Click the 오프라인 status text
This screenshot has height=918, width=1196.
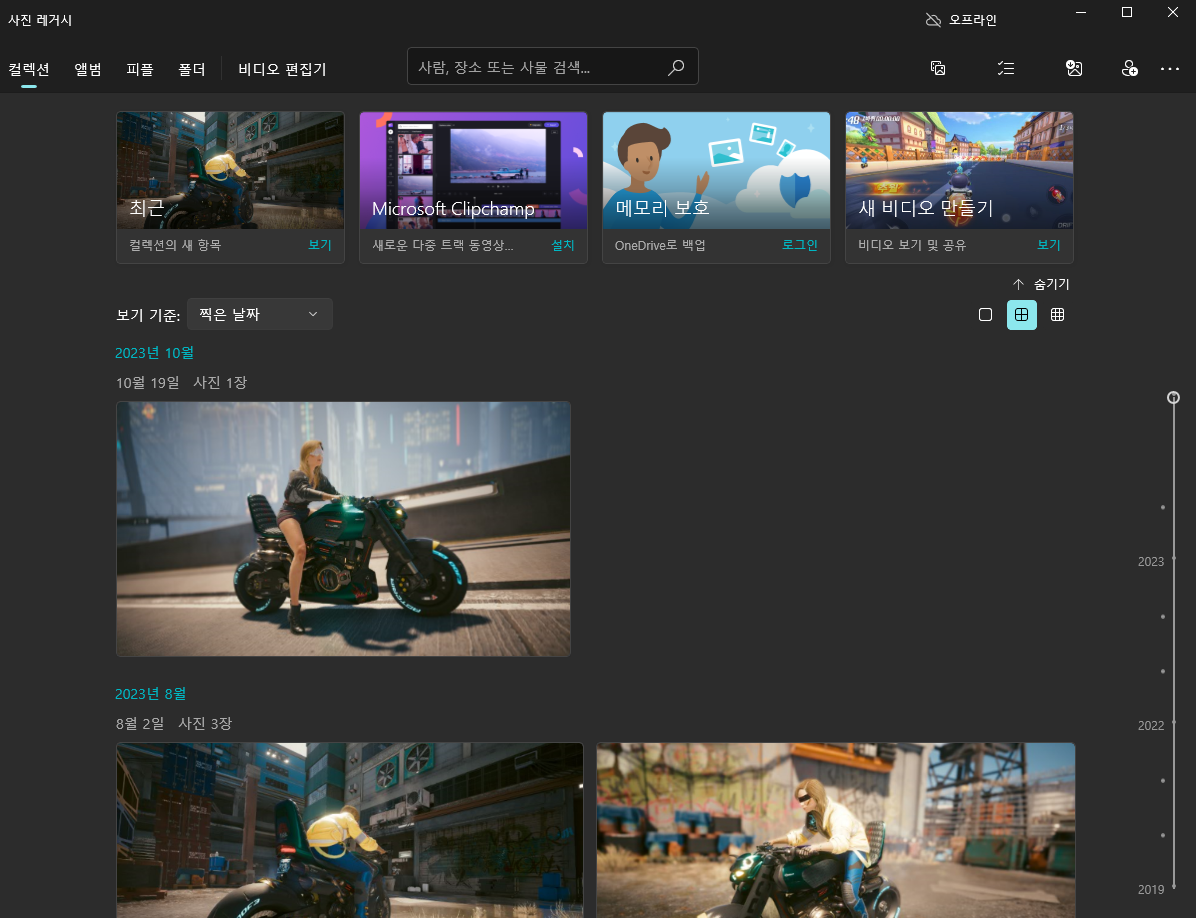973,20
